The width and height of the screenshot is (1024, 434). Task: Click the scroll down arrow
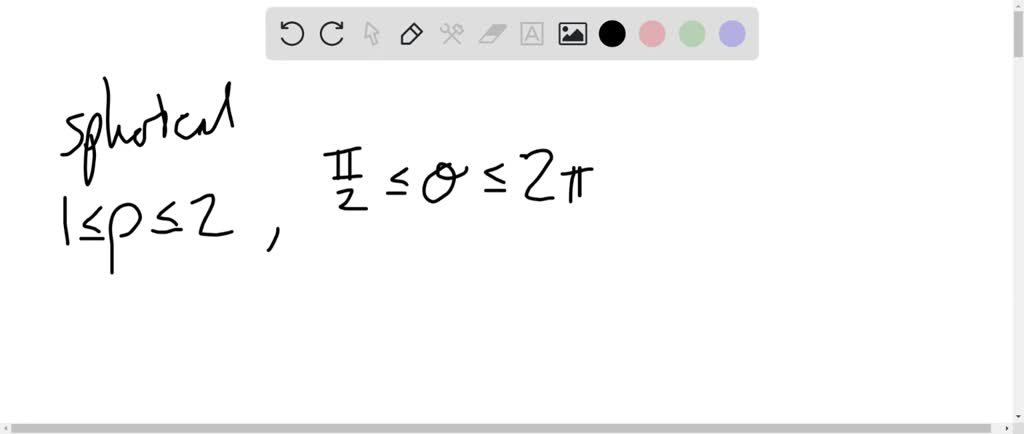pyautogui.click(x=1018, y=416)
